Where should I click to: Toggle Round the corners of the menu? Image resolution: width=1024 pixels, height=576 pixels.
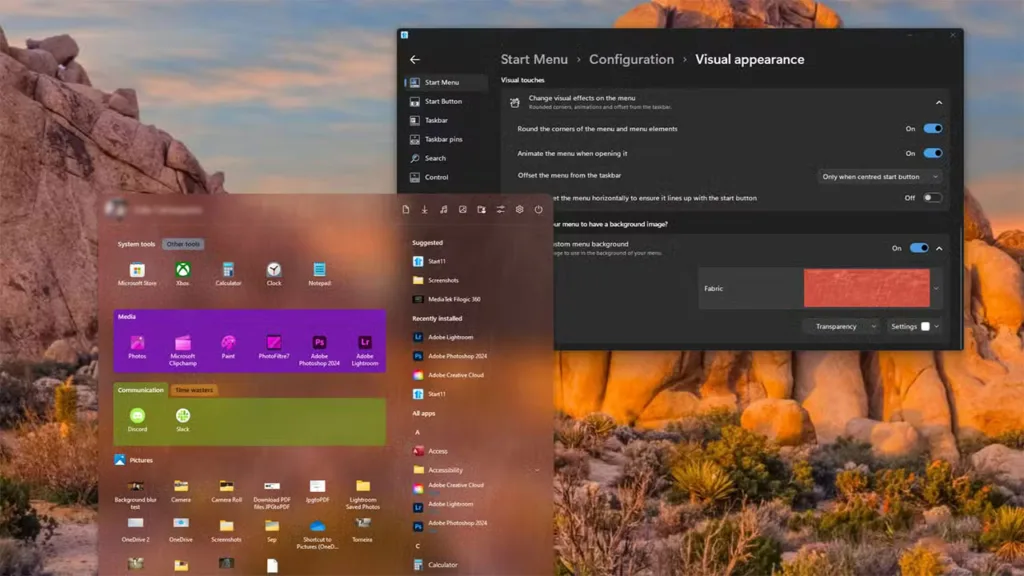point(933,129)
